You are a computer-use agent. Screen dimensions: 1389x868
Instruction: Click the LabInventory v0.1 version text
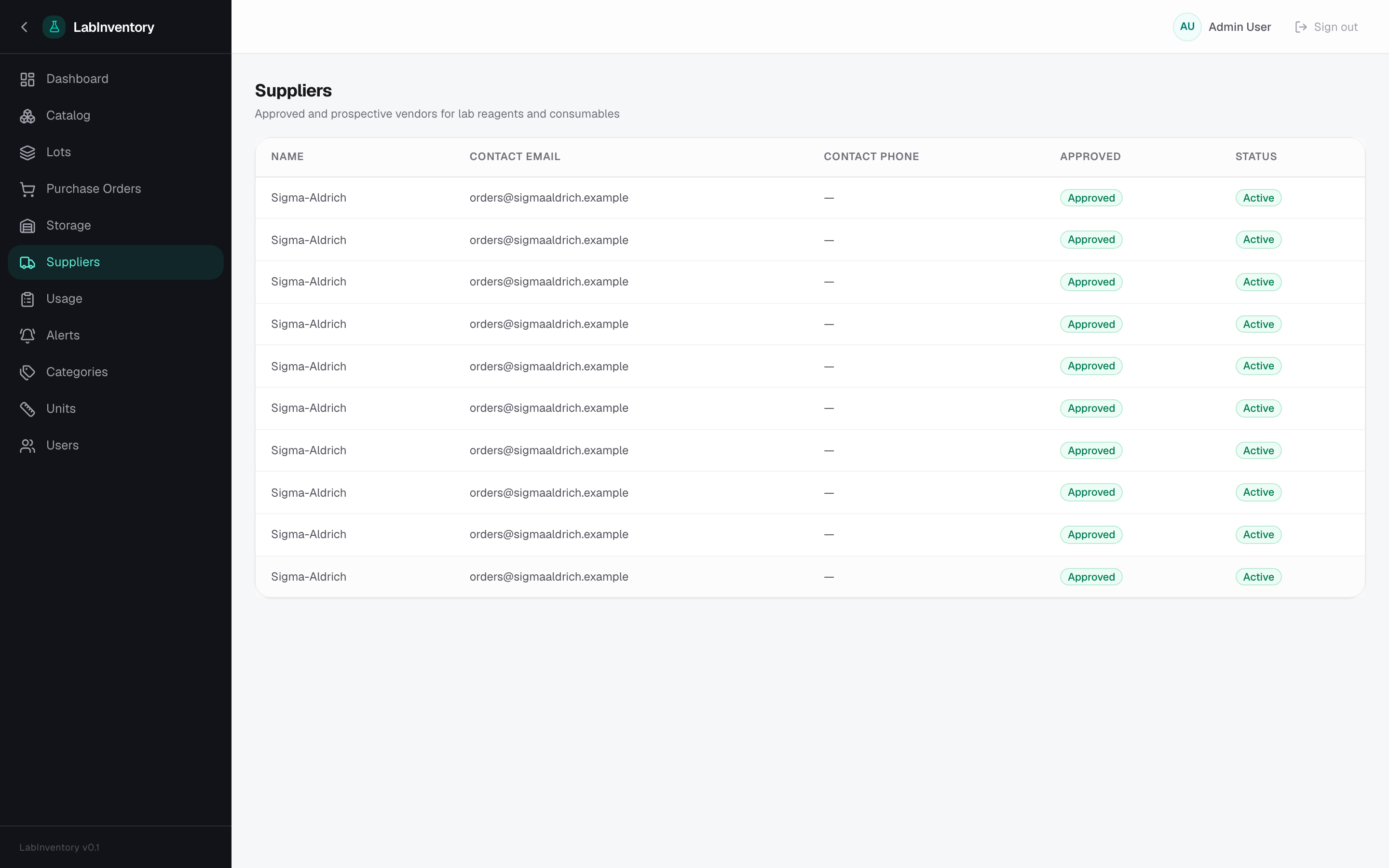click(59, 847)
